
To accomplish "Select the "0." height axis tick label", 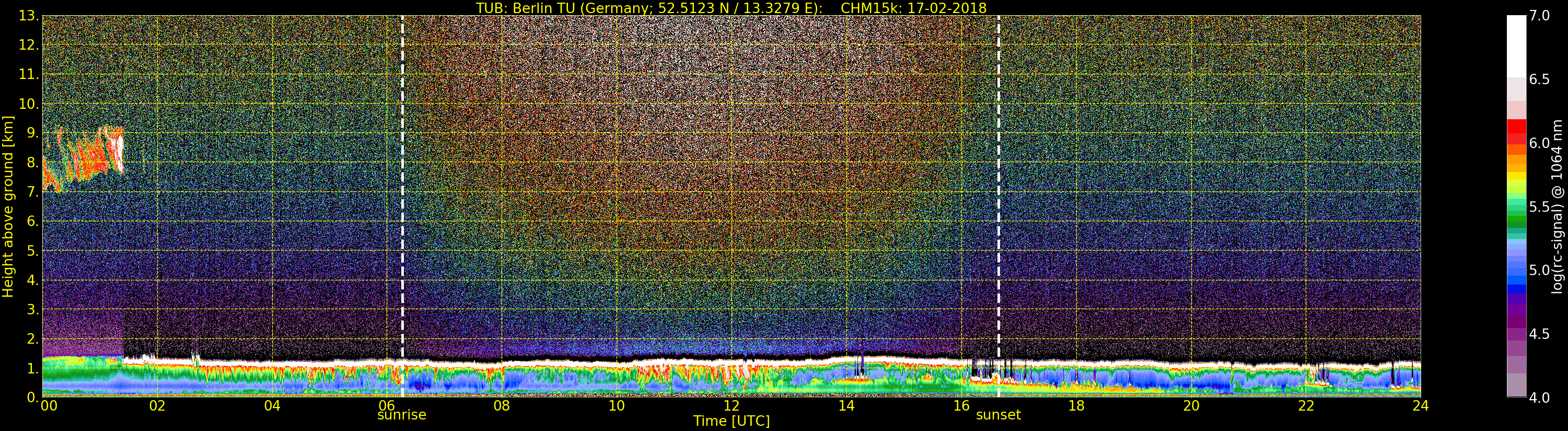I will coord(33,397).
